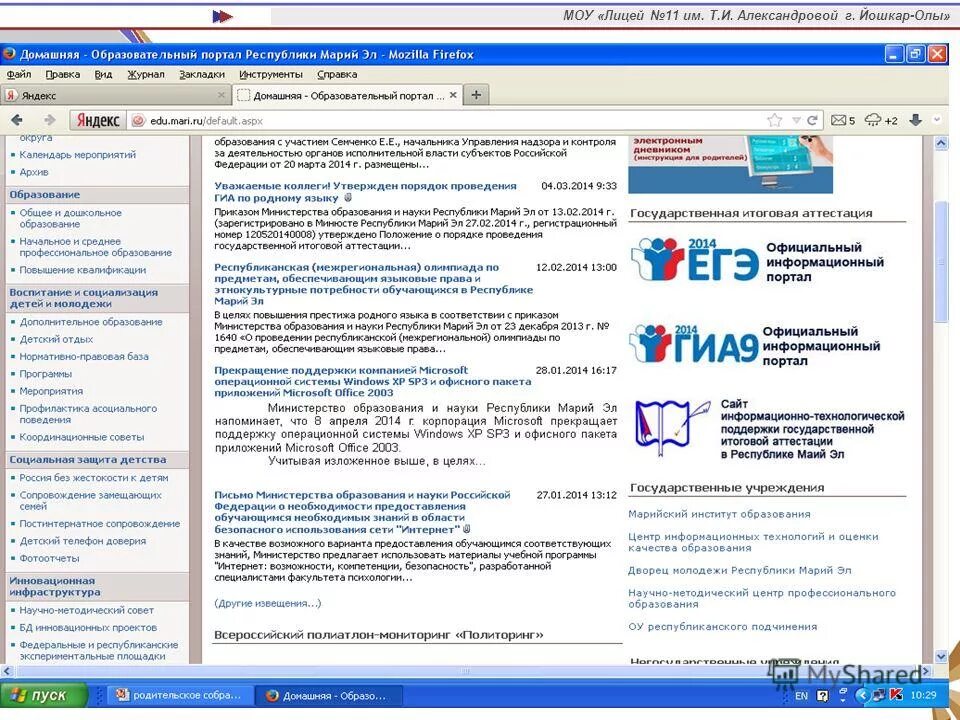
Task: Select the 'Домашняя - Образовательный портал' tab
Action: click(347, 96)
